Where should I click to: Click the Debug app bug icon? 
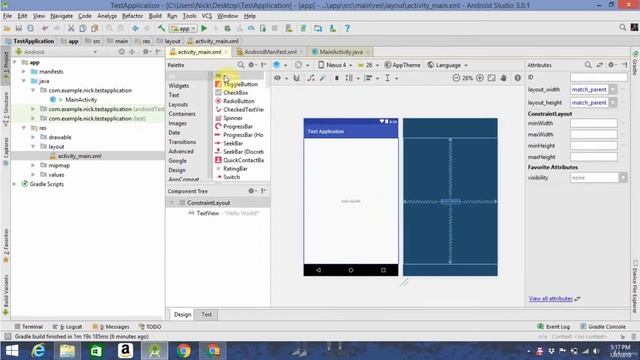point(227,28)
